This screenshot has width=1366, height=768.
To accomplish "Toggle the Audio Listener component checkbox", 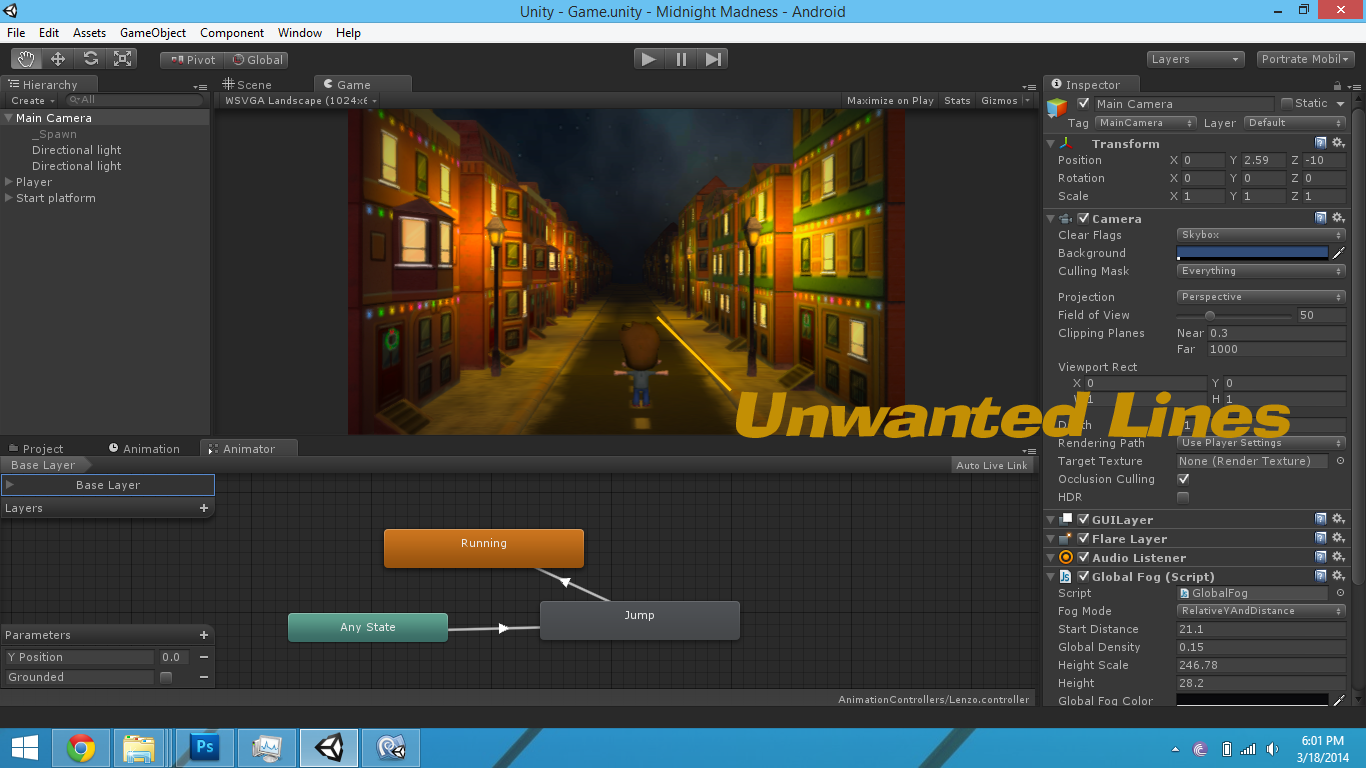I will tap(1083, 558).
